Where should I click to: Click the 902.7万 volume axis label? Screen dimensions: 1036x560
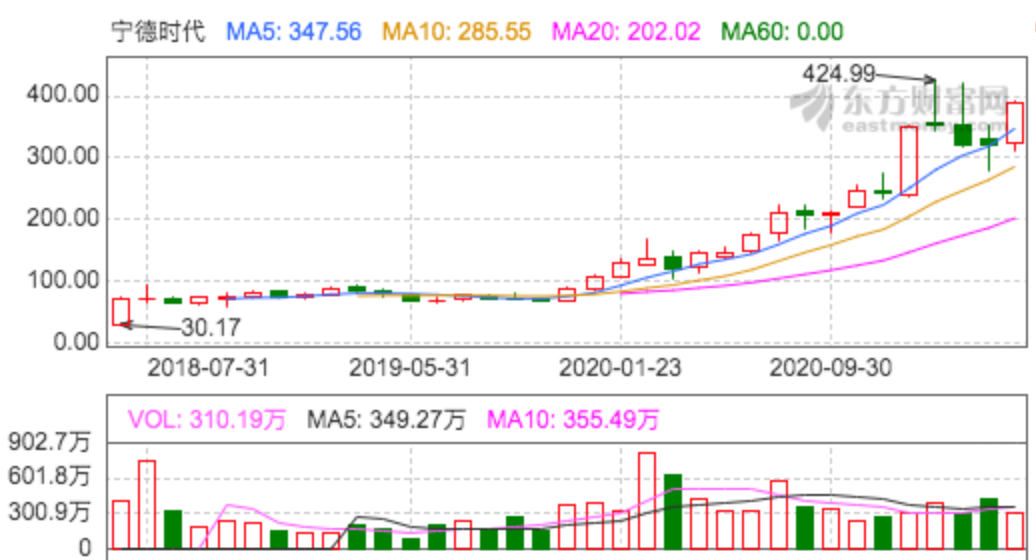click(x=49, y=442)
